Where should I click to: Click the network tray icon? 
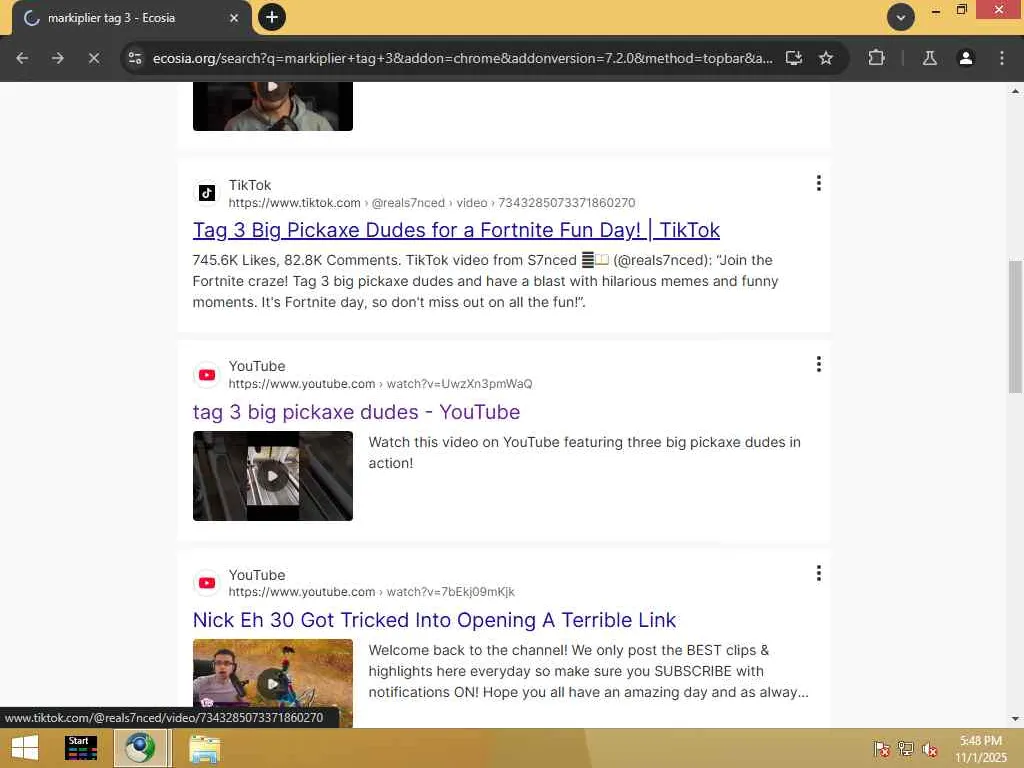click(905, 749)
